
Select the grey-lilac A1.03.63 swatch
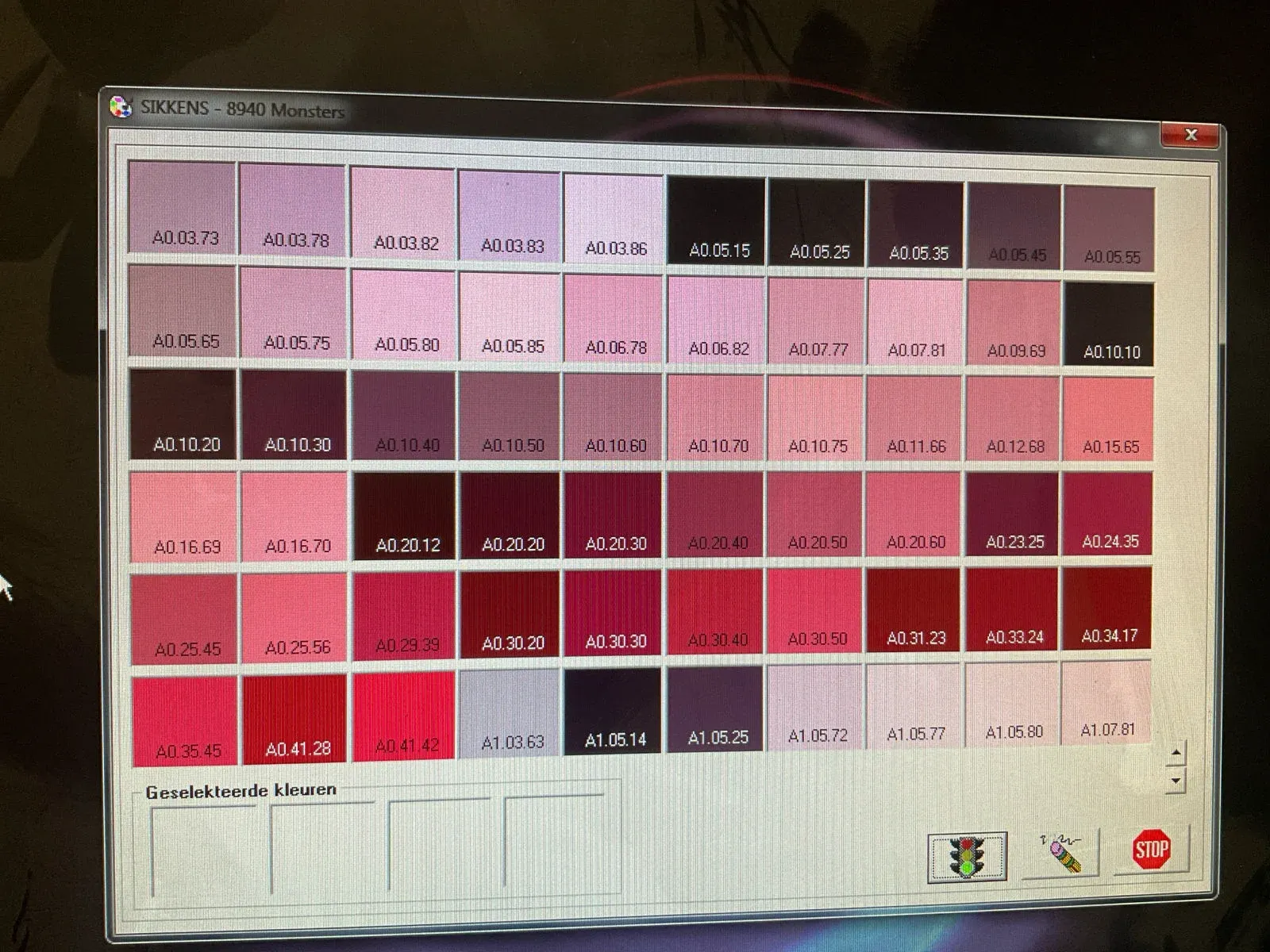coord(510,714)
